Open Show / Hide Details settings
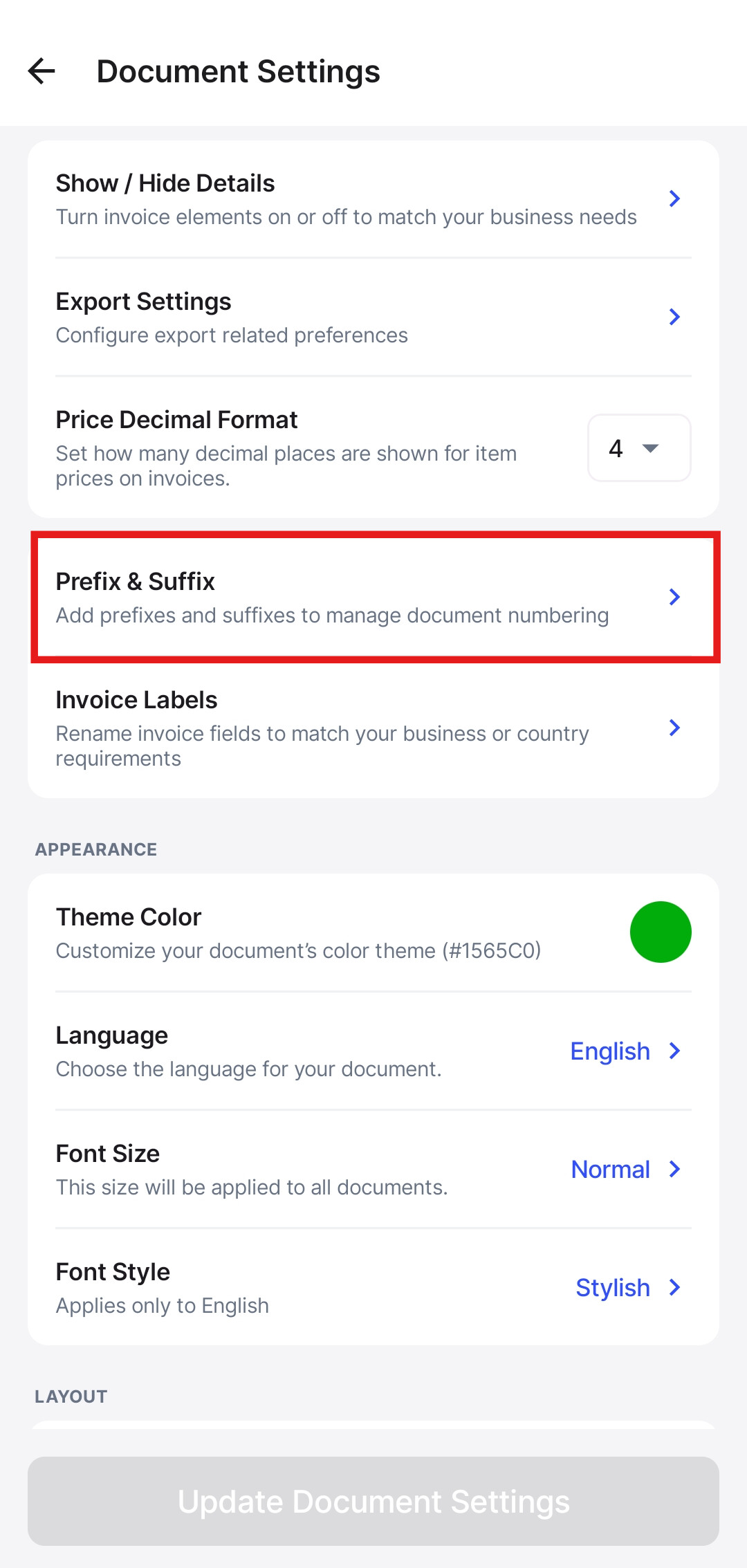The height and width of the screenshot is (1568, 747). pos(346,199)
